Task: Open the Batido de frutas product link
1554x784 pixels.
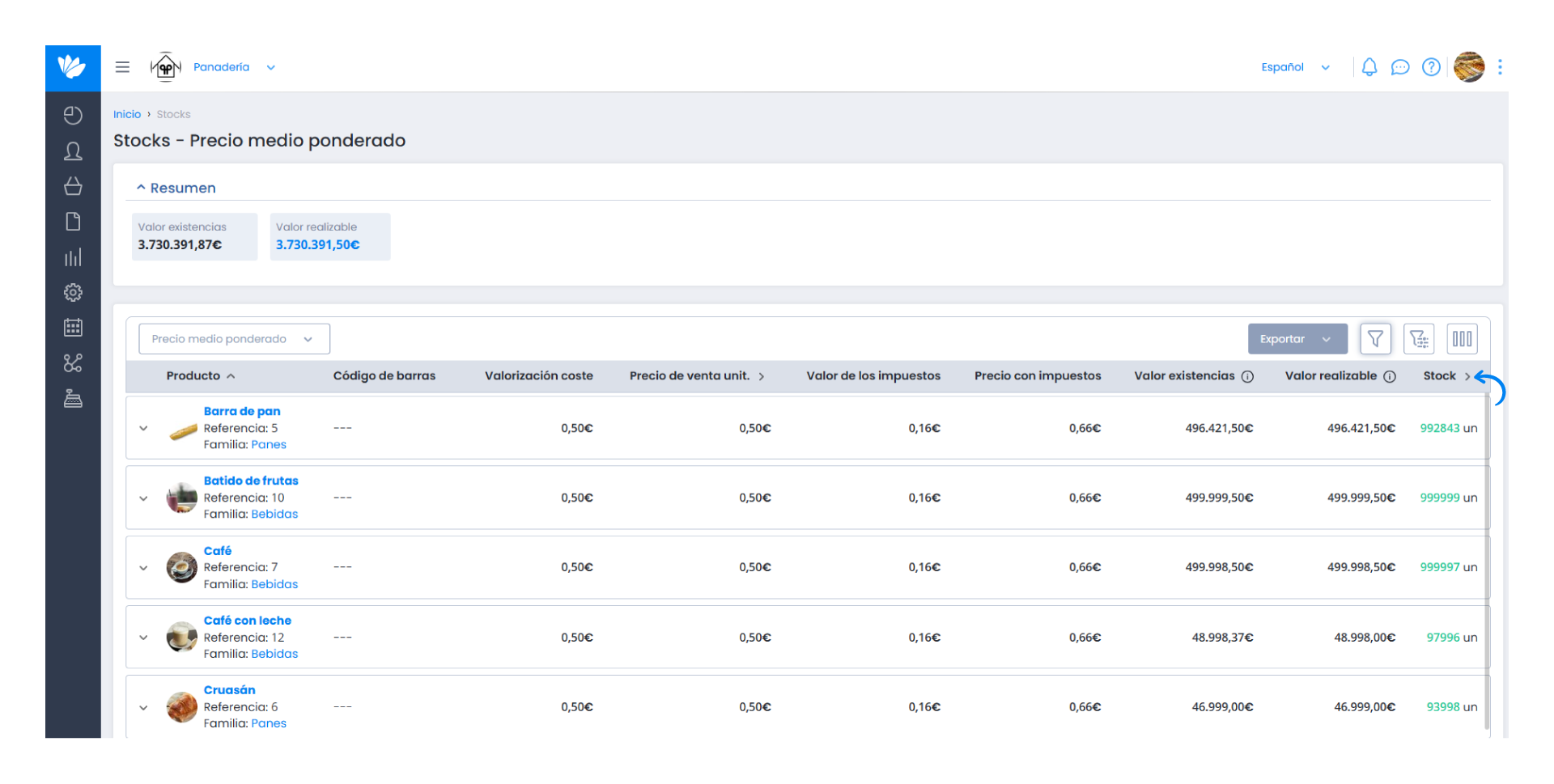Action: click(x=251, y=481)
